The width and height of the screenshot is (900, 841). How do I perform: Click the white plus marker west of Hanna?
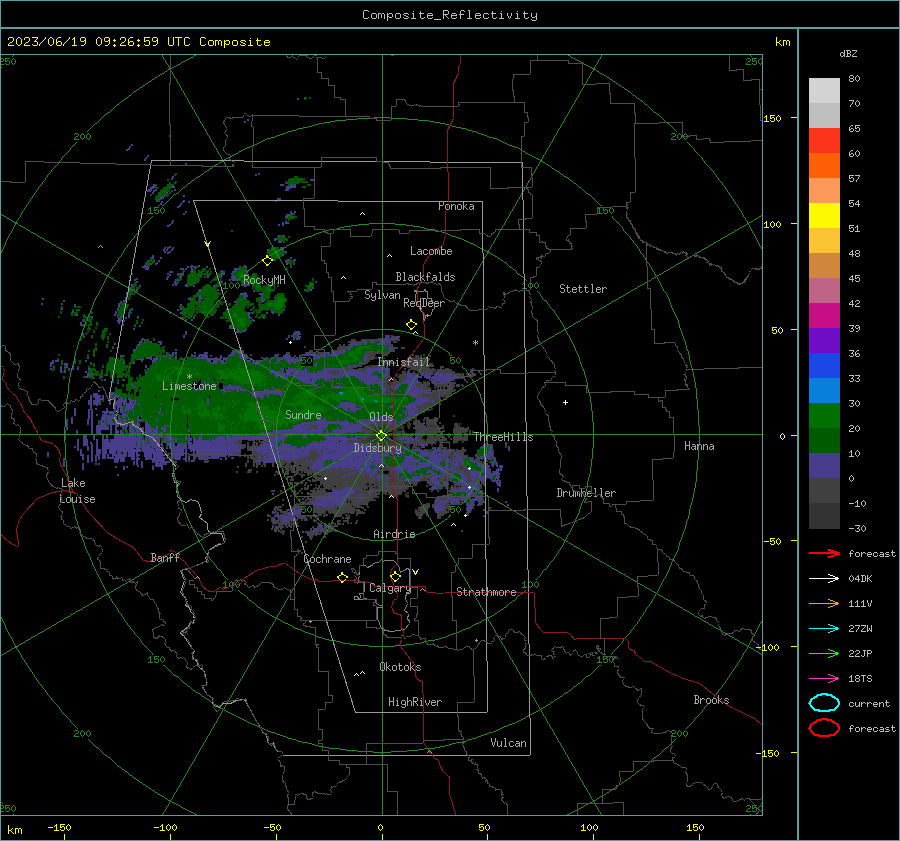pos(565,402)
